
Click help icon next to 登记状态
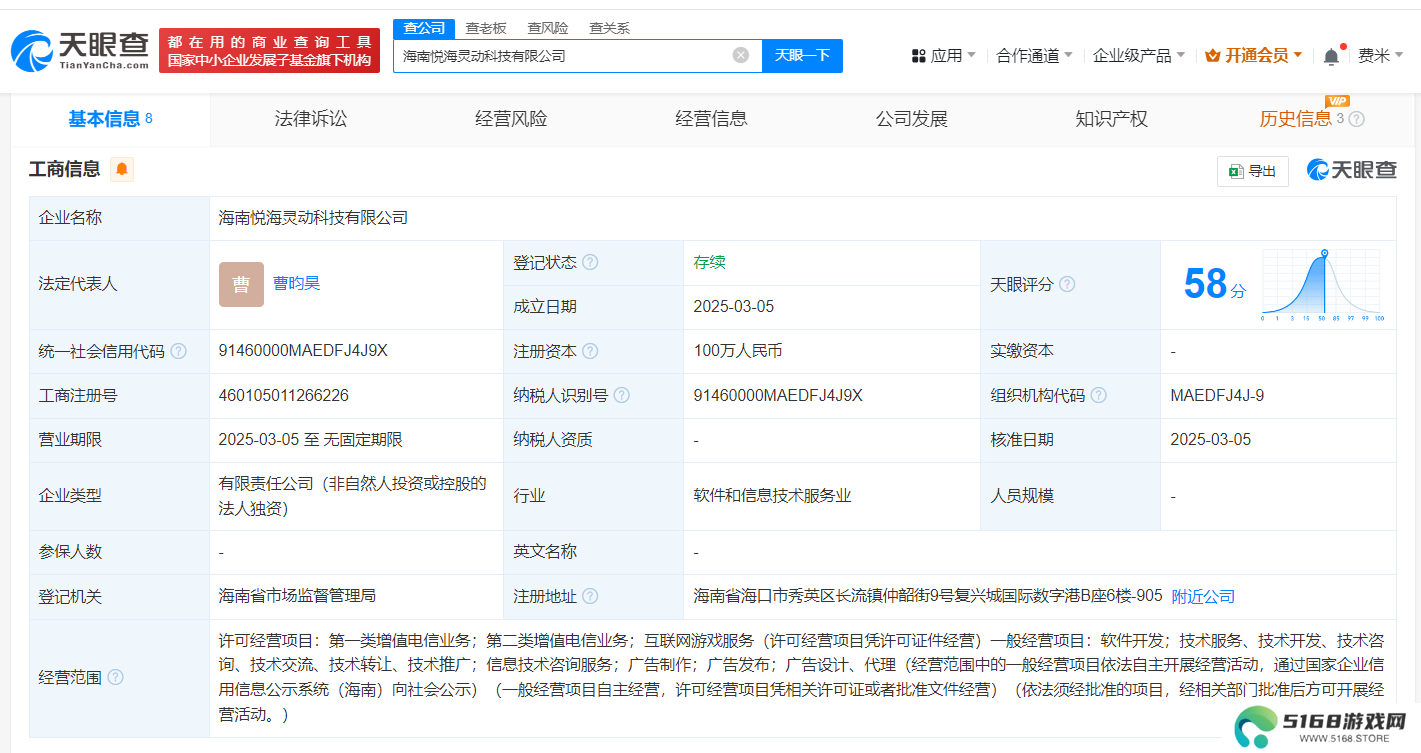coord(590,262)
